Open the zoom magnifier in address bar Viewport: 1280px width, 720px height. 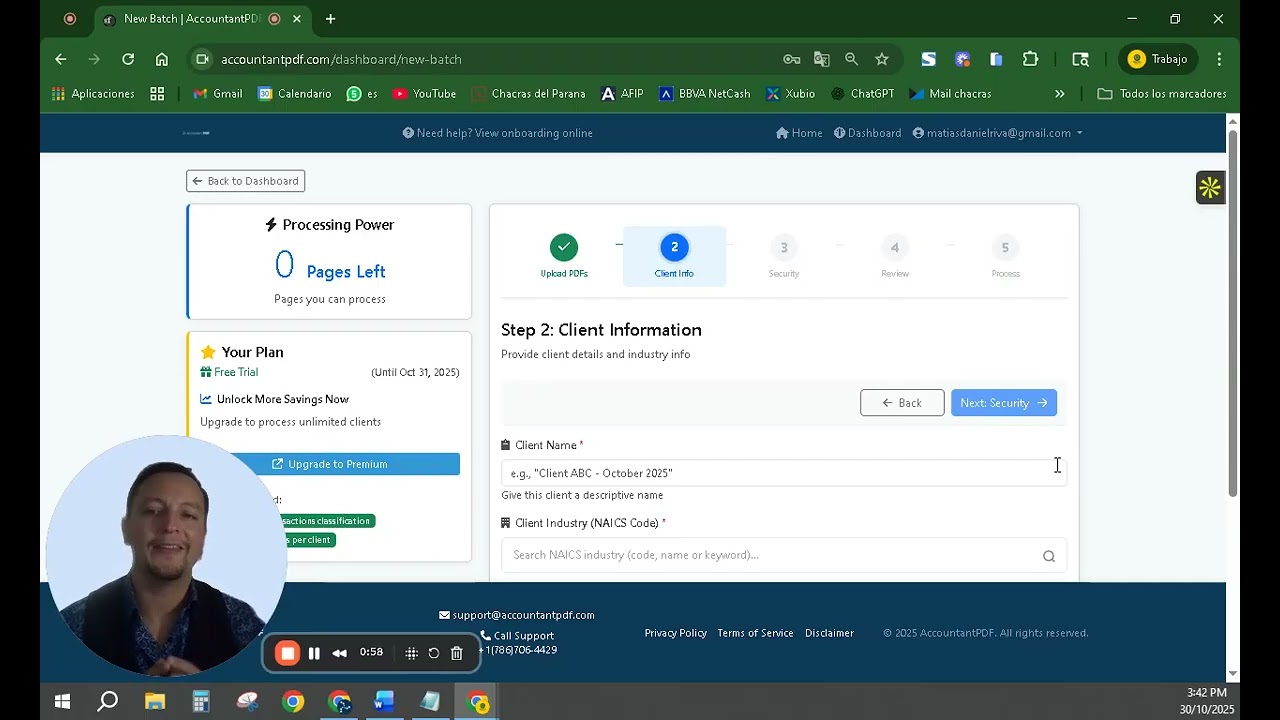[852, 59]
